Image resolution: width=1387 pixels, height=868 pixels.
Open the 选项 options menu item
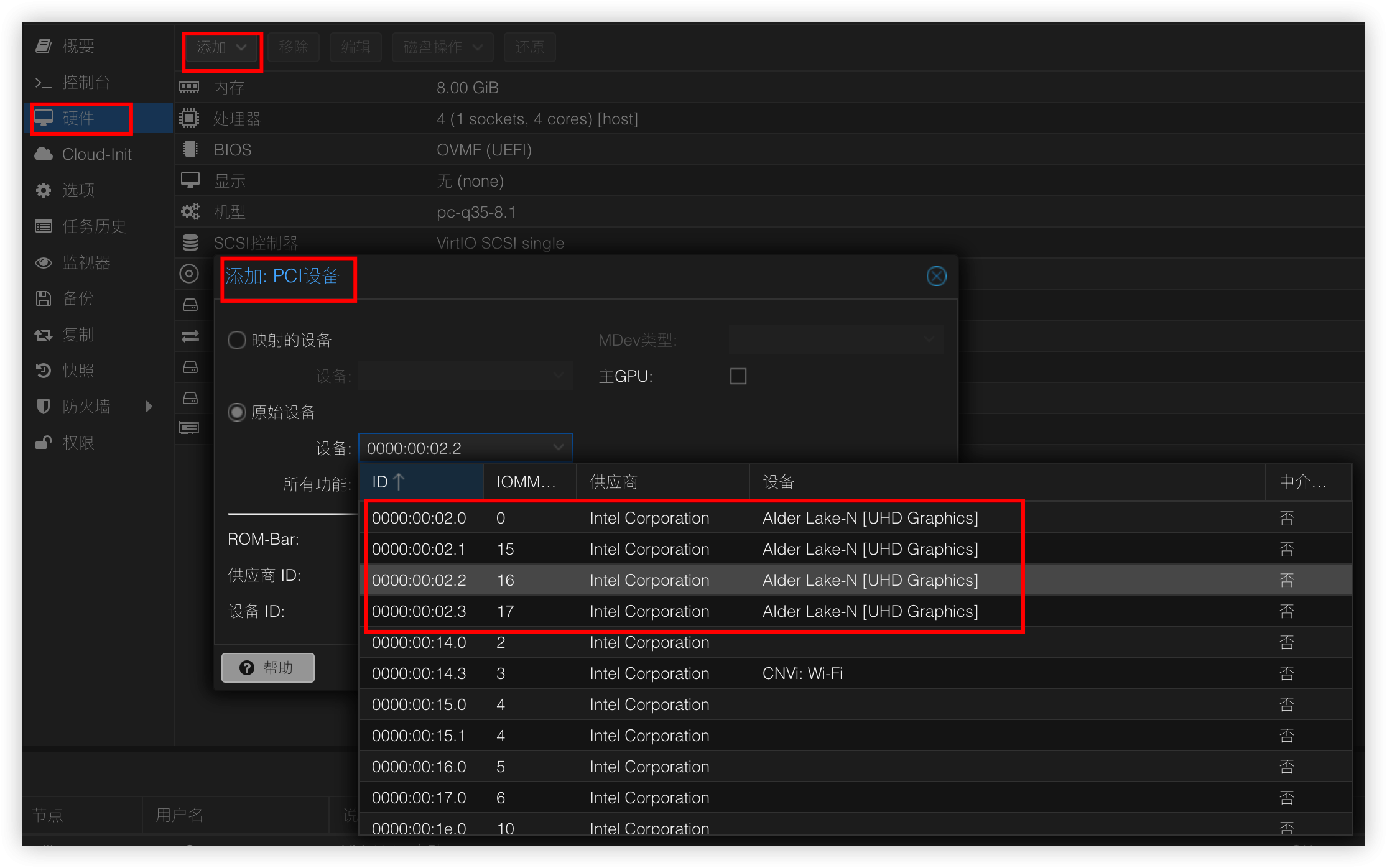point(78,190)
